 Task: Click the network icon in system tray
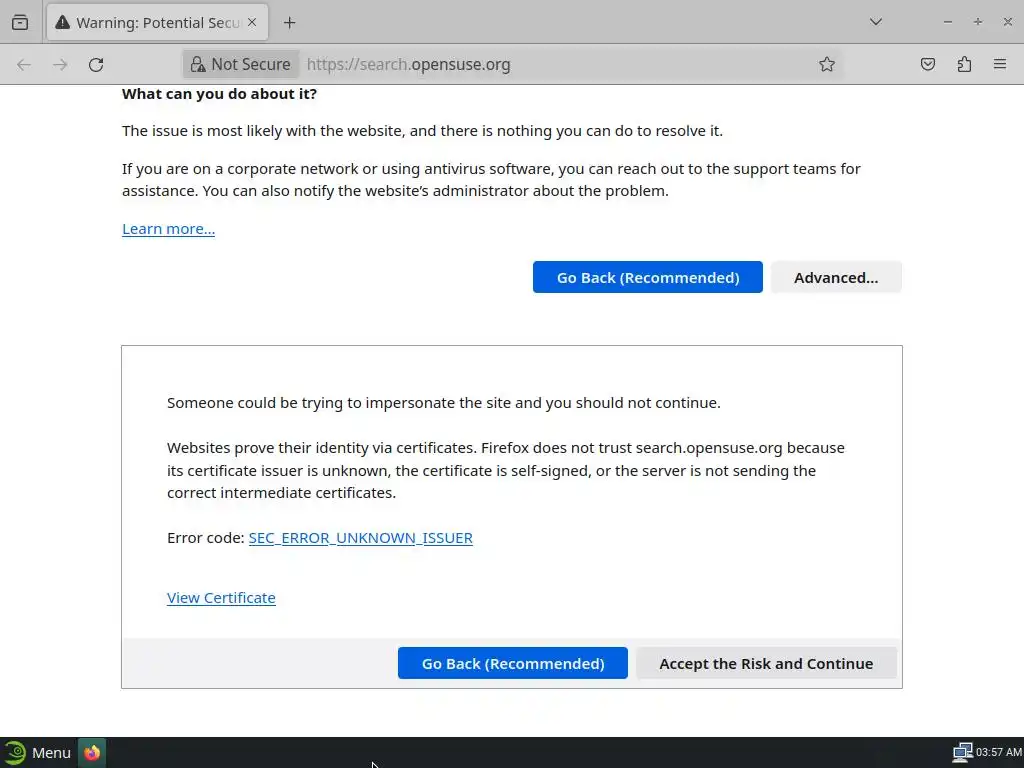point(963,752)
